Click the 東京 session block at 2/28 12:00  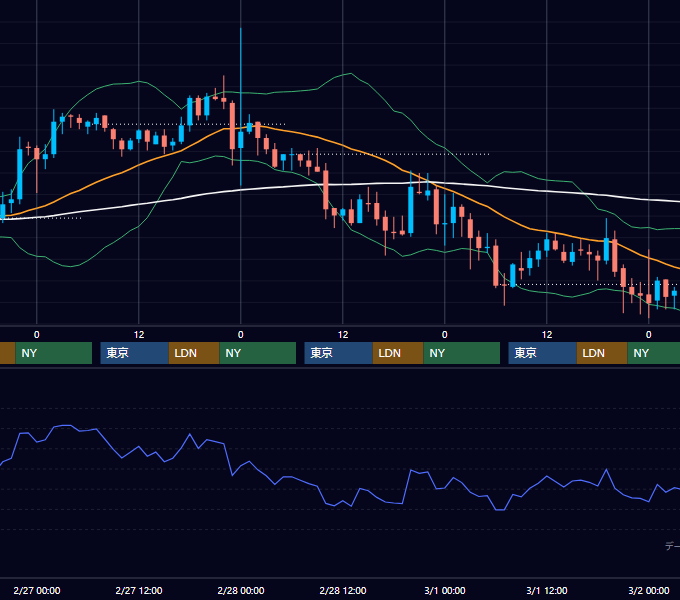tap(338, 353)
